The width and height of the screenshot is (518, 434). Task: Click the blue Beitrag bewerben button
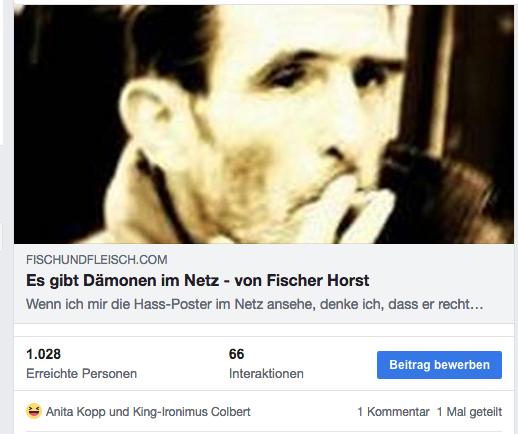coord(439,365)
